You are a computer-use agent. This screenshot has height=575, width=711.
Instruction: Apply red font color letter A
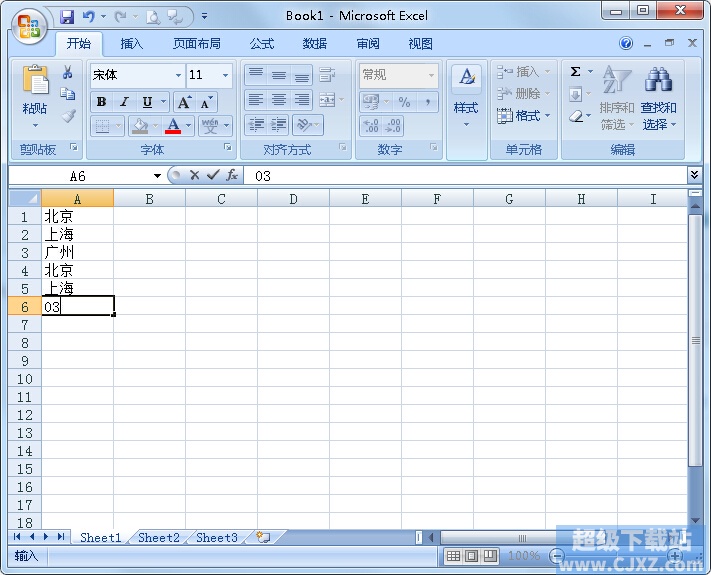tap(173, 126)
